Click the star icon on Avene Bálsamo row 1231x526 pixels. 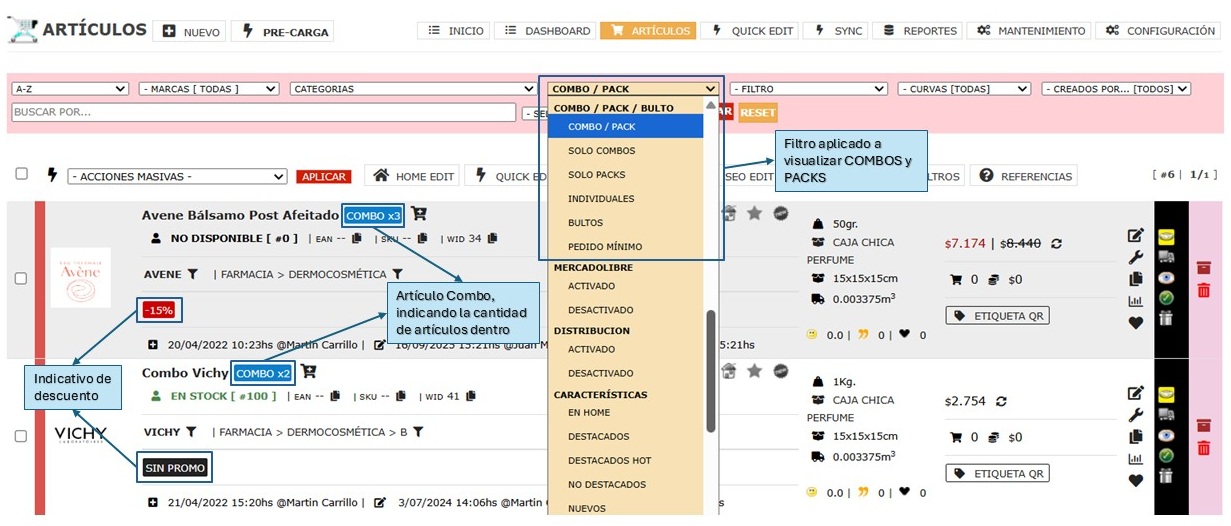pos(754,213)
